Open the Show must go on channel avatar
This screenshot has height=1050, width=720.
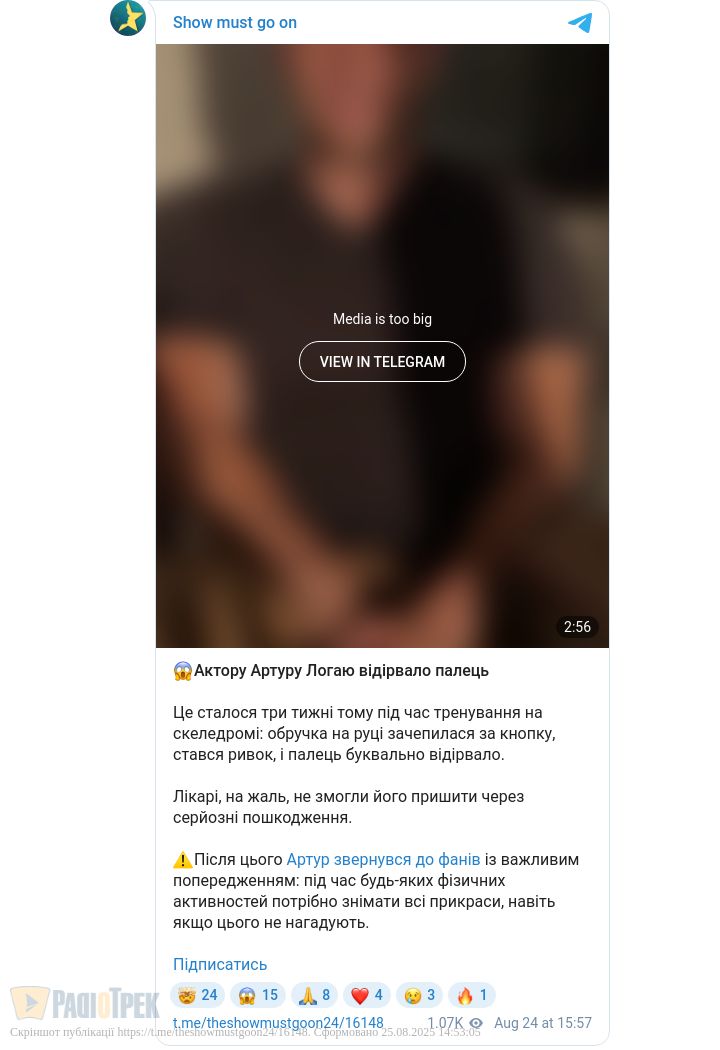[x=128, y=18]
